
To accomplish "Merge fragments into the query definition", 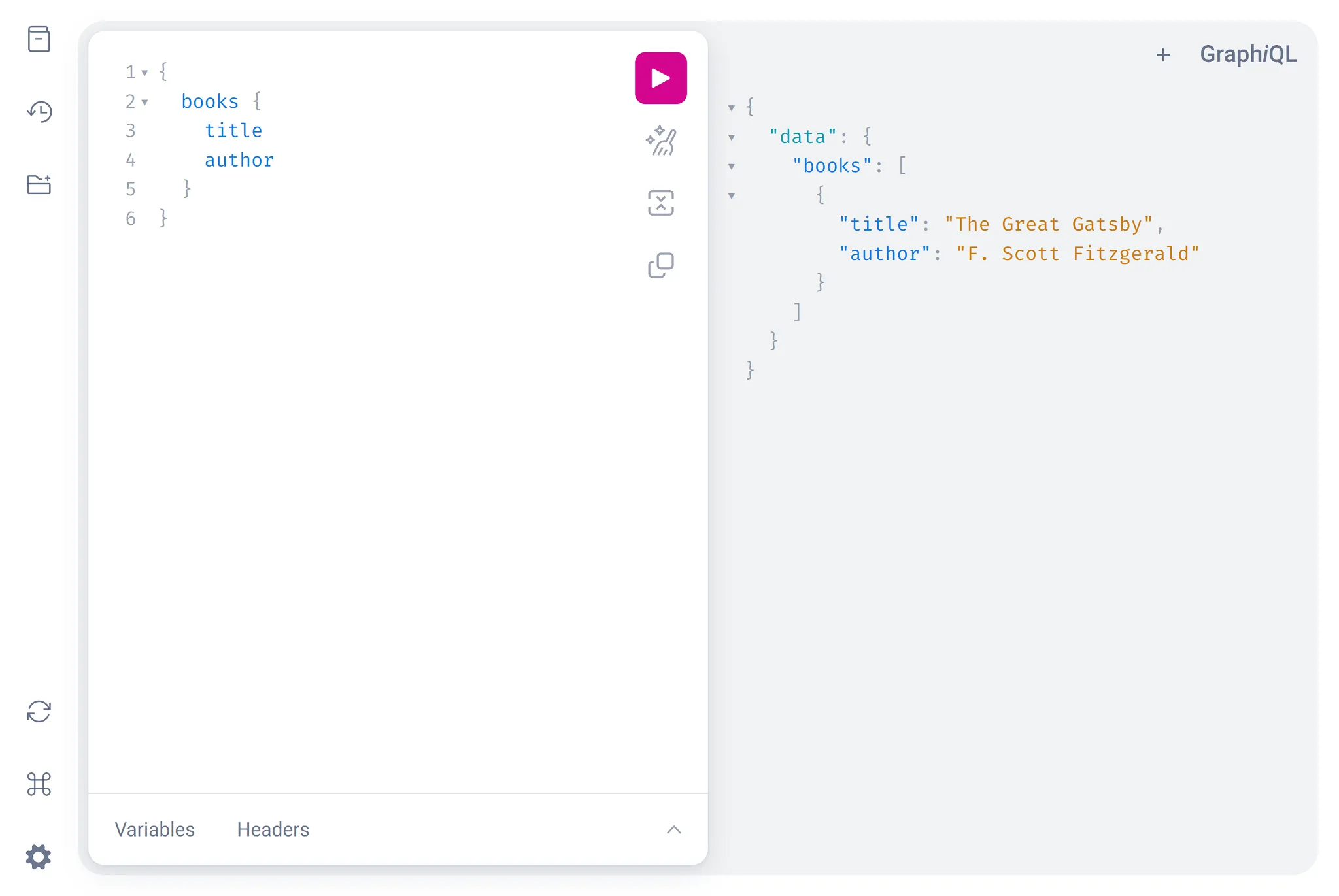I will (660, 203).
